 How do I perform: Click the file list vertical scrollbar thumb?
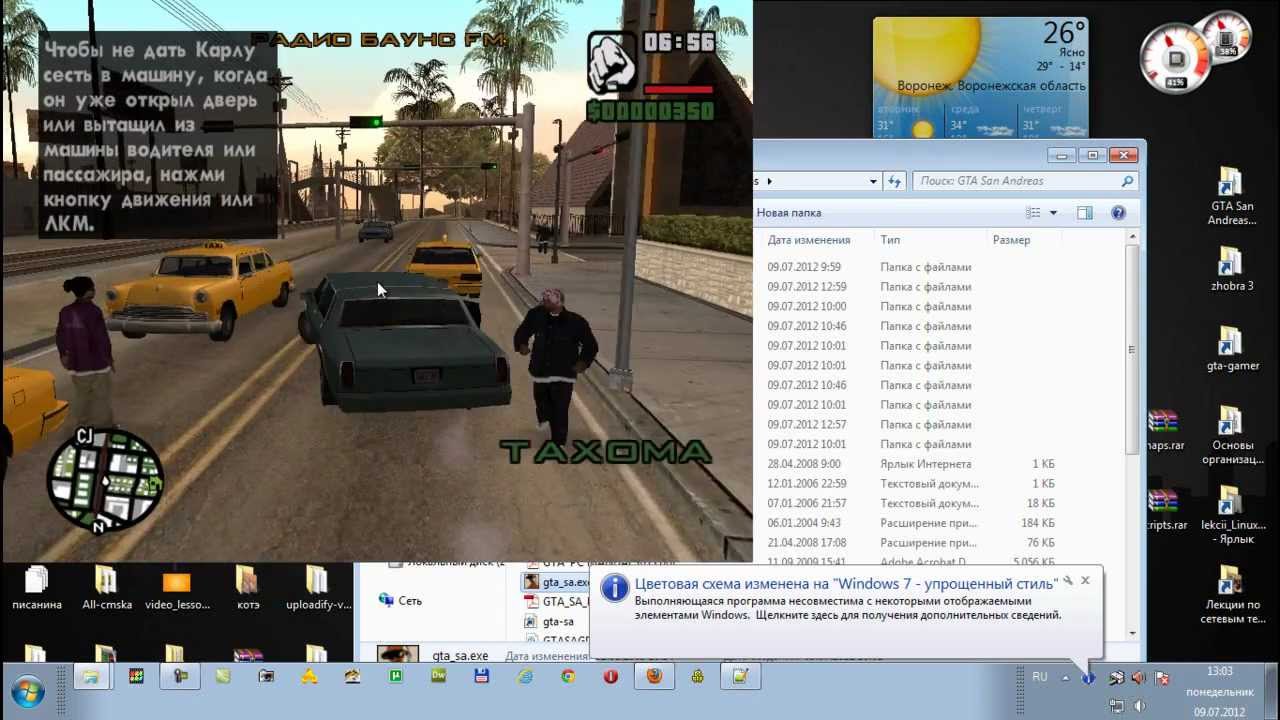[x=1132, y=350]
